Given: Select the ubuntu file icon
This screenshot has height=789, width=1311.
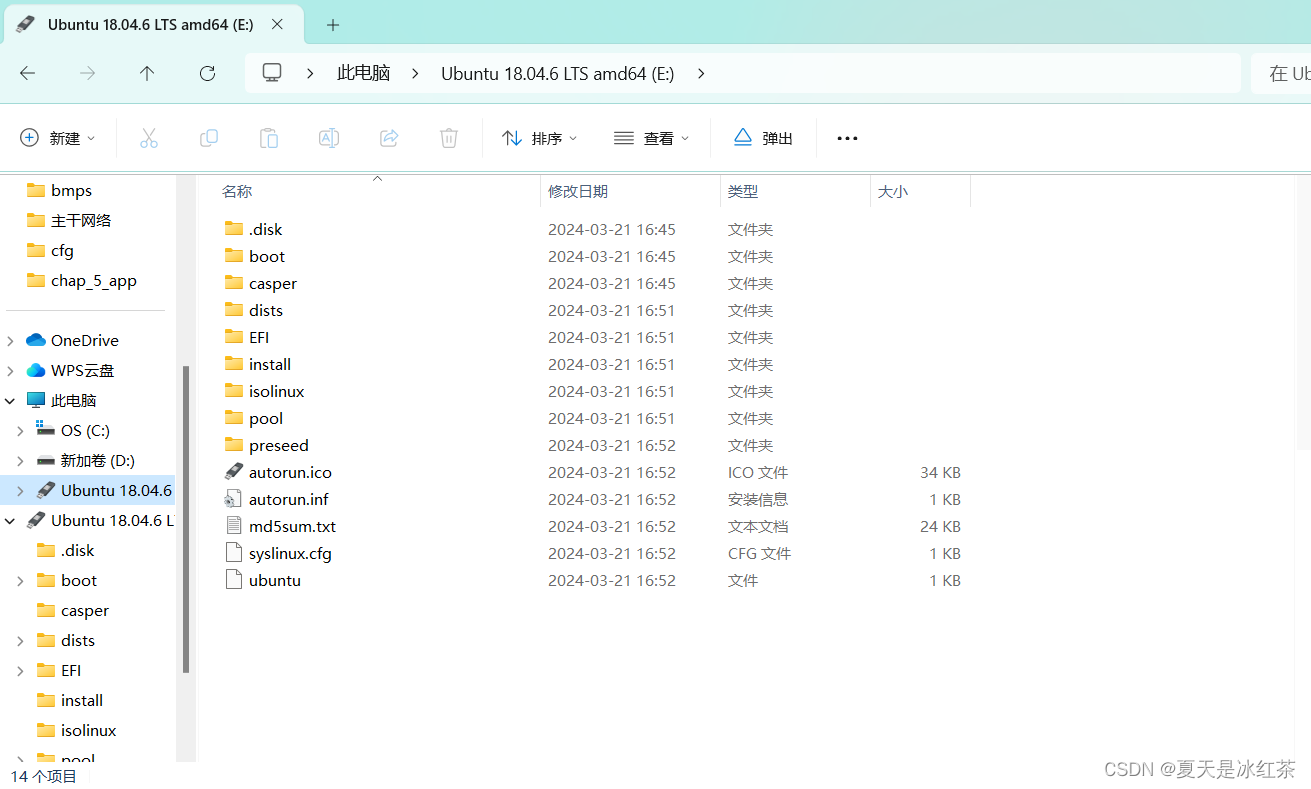Looking at the screenshot, I should pos(234,580).
